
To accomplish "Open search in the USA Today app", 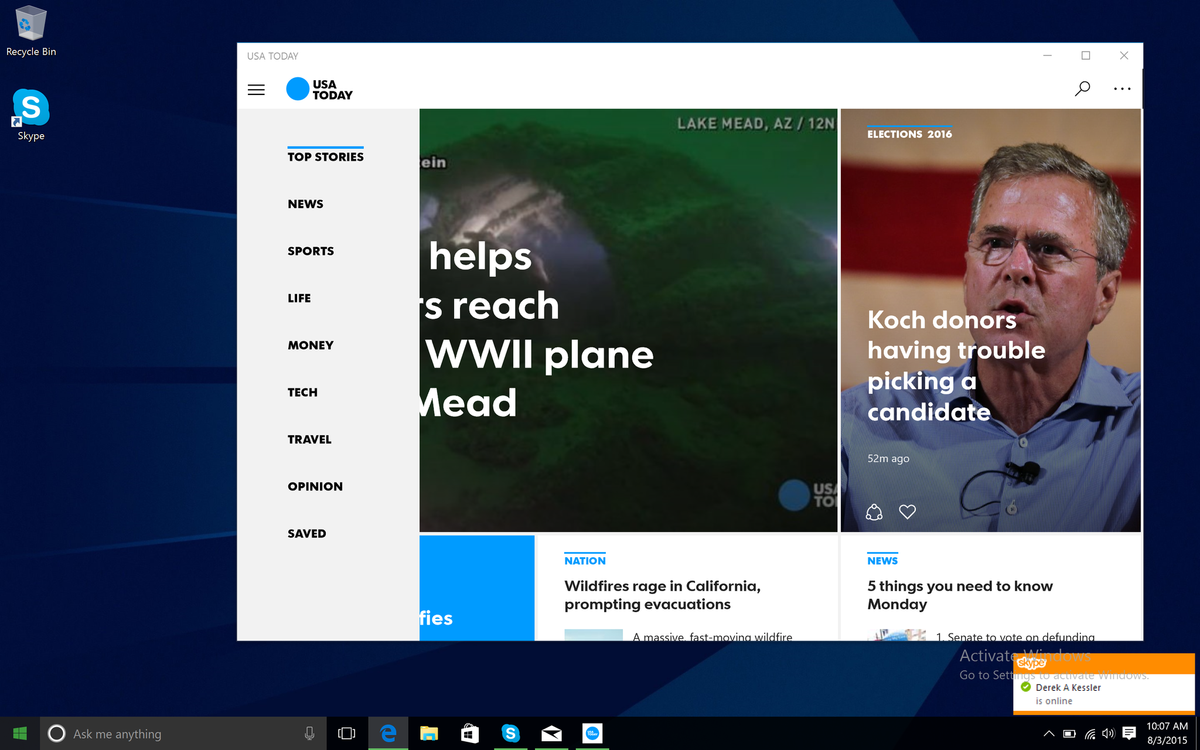I will 1081,89.
